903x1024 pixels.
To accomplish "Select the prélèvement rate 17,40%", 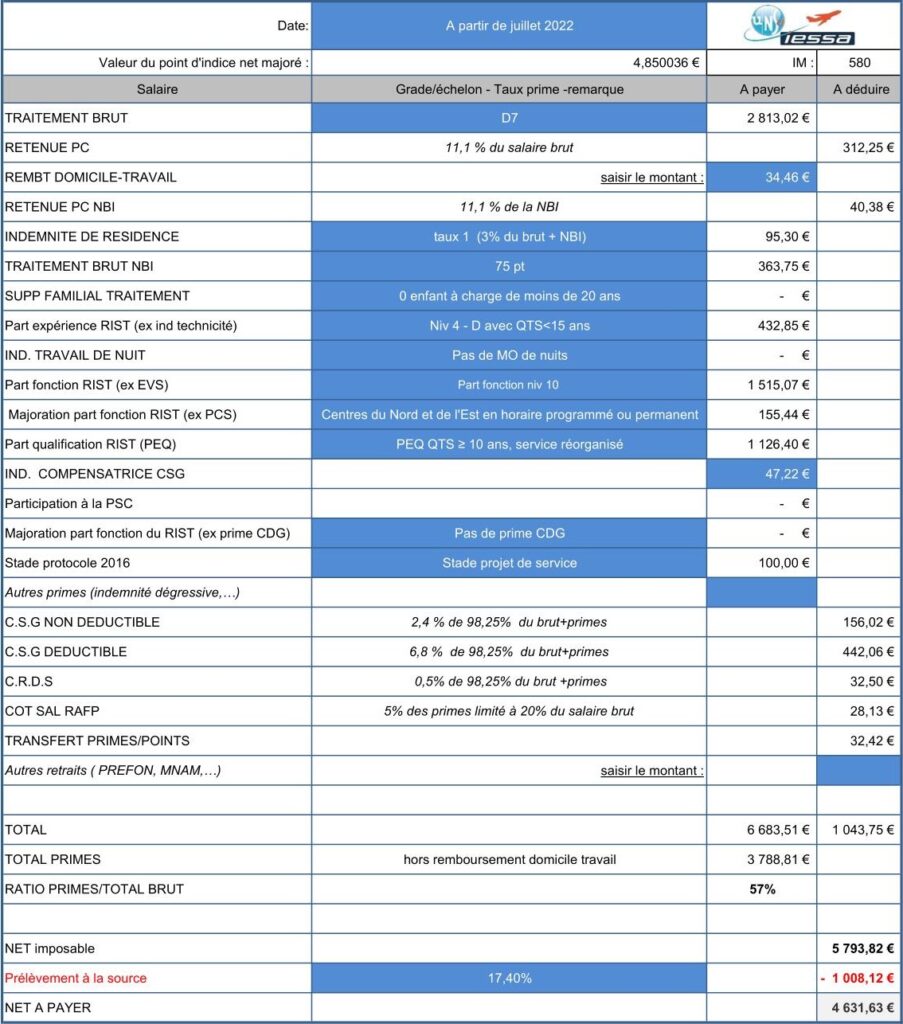I will (509, 978).
